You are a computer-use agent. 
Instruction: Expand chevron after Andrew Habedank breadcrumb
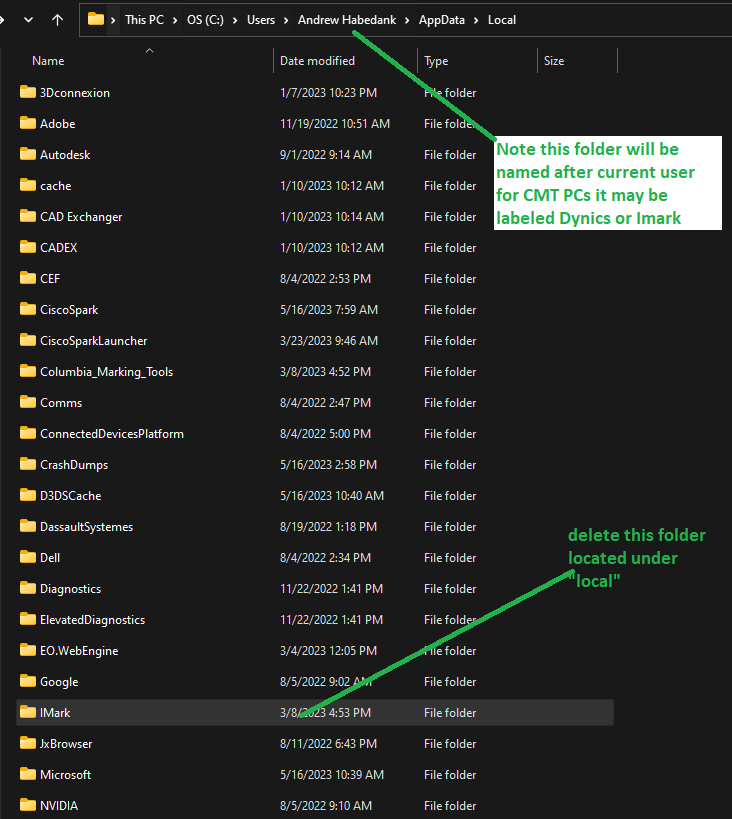point(407,20)
